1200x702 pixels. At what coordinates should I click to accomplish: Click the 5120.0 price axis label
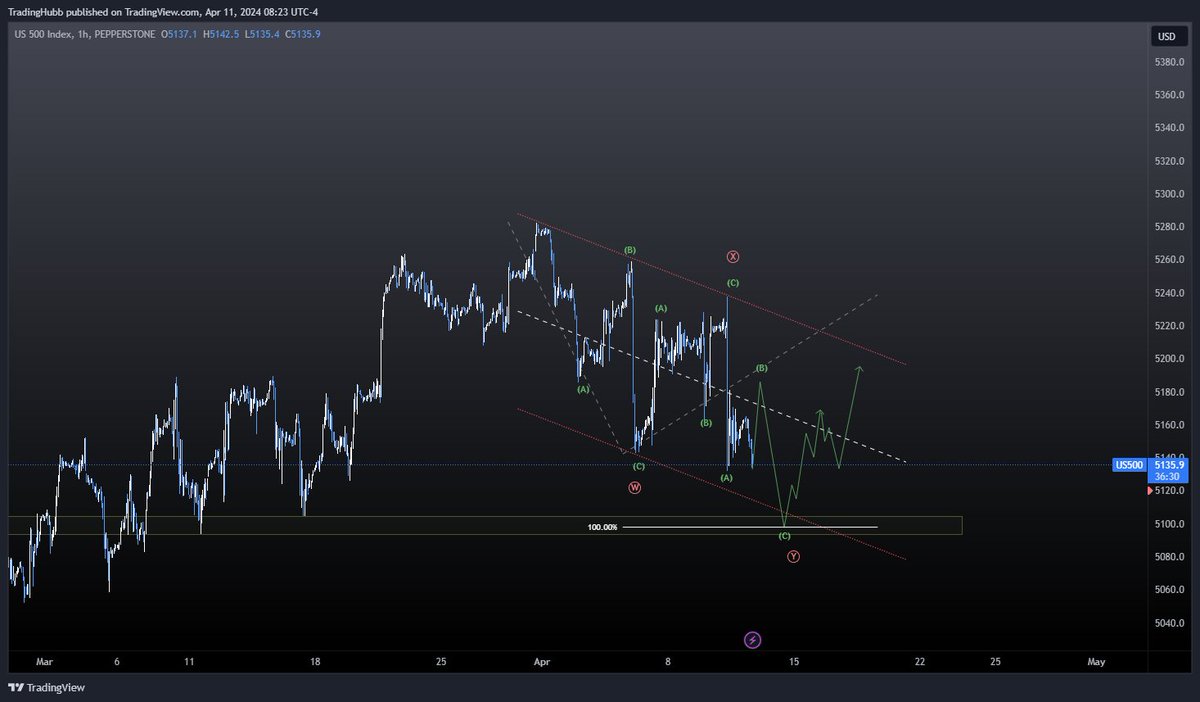click(x=1170, y=491)
